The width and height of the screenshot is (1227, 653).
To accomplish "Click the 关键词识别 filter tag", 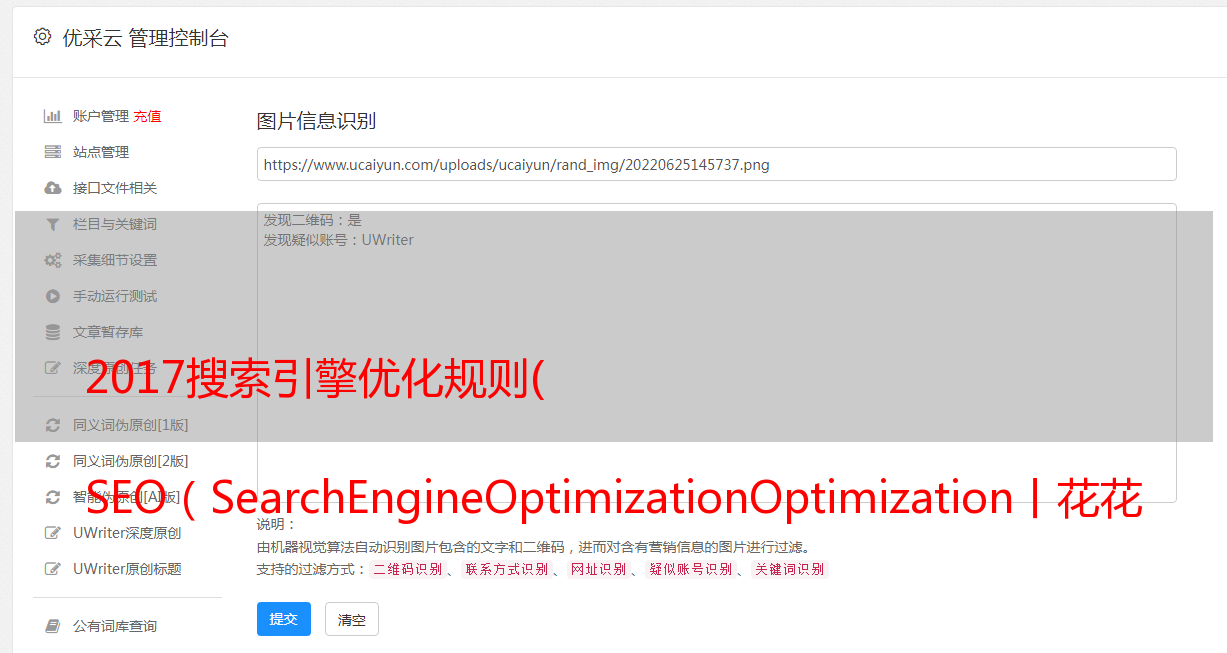I will [x=790, y=569].
